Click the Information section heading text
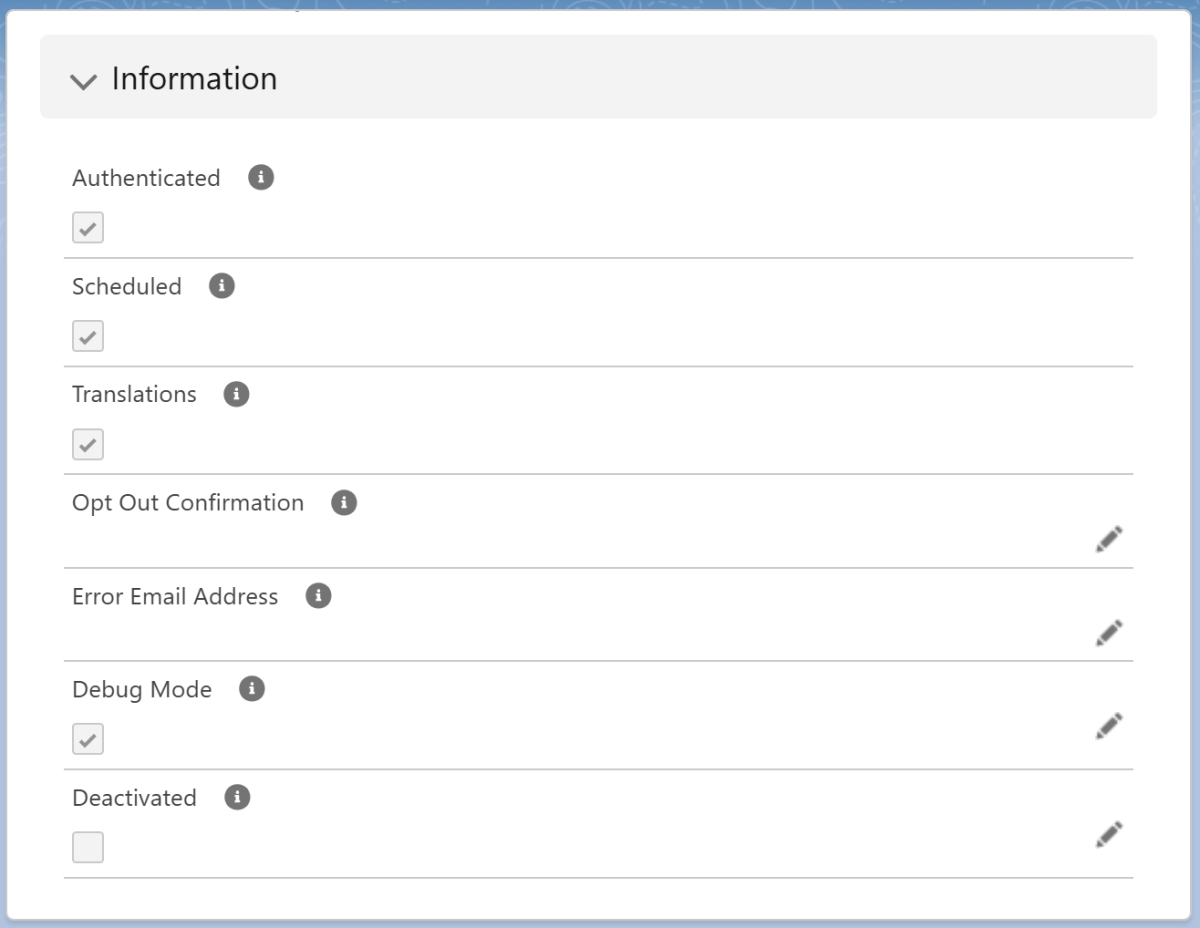Image resolution: width=1200 pixels, height=928 pixels. (194, 79)
